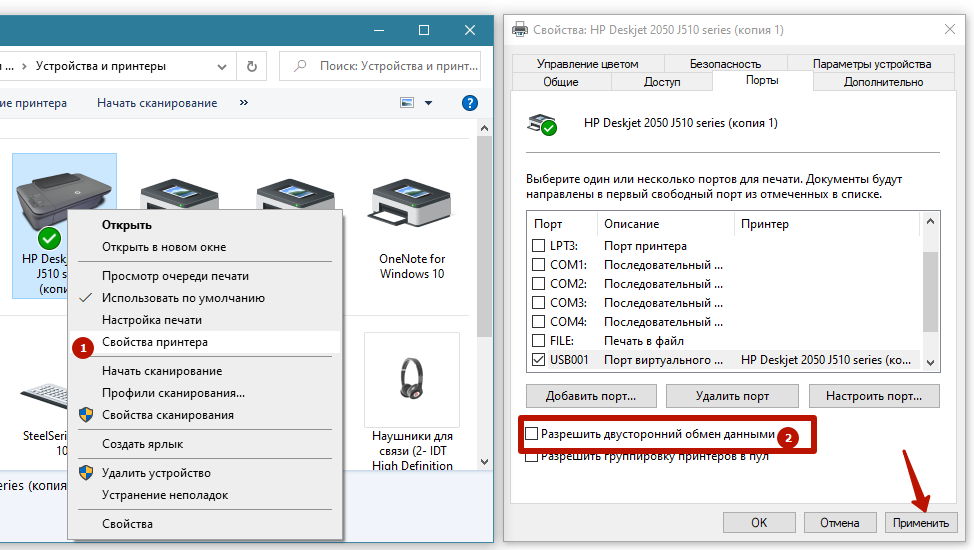974x550 pixels.
Task: Click the Отмена button
Action: point(840,523)
